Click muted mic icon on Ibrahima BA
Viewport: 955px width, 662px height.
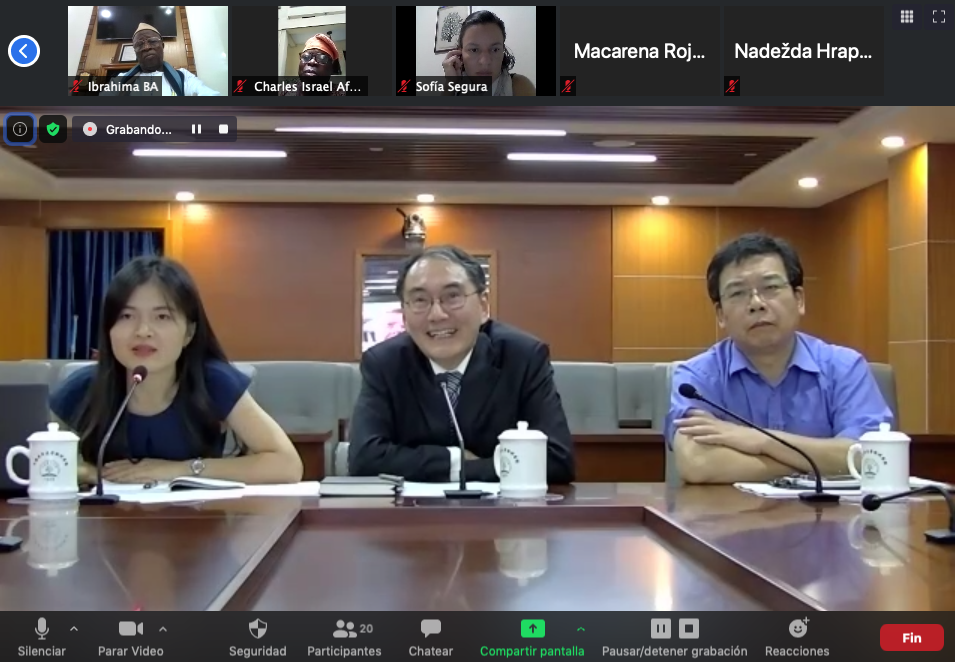click(76, 86)
